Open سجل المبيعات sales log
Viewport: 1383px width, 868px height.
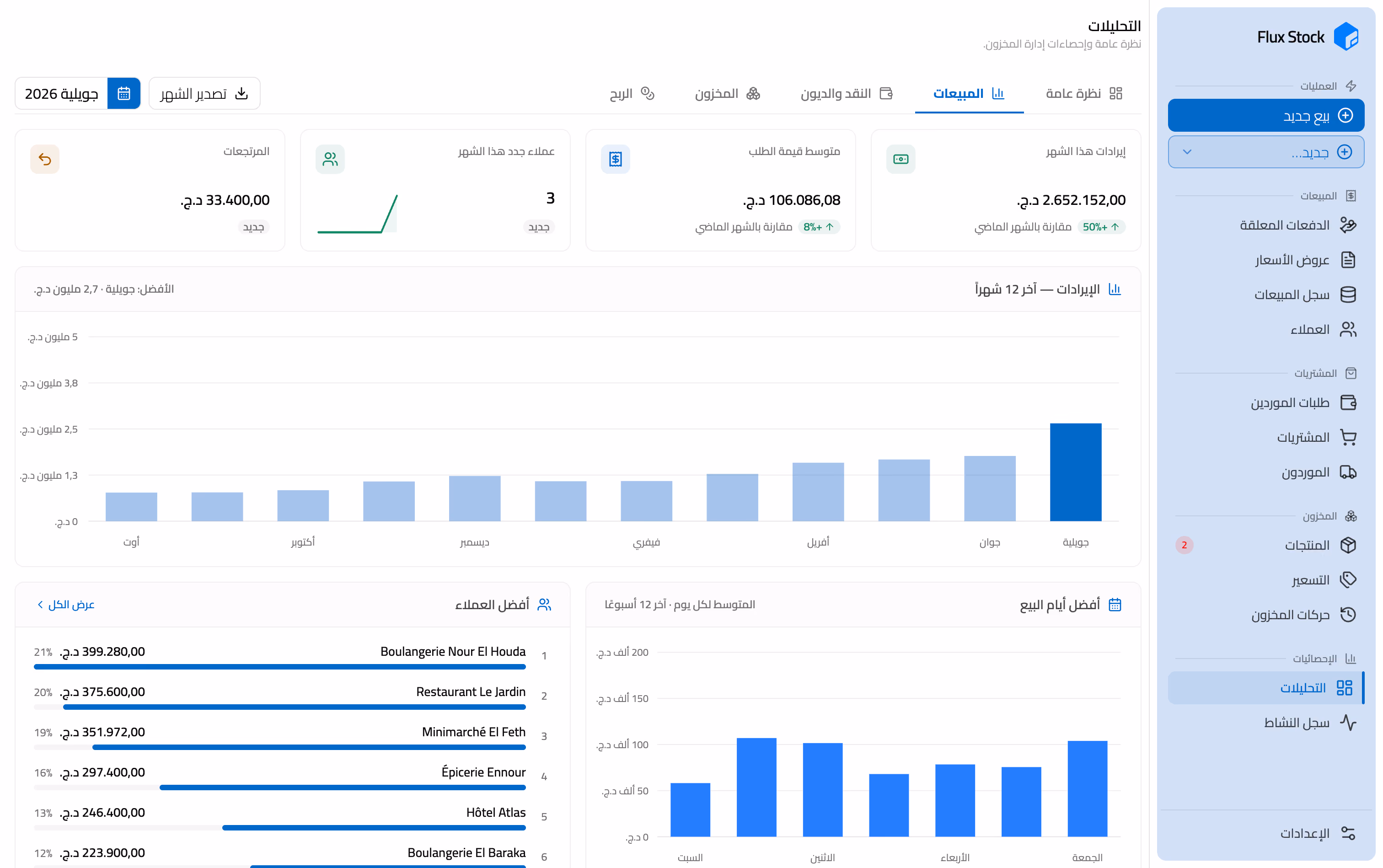pyautogui.click(x=1265, y=295)
